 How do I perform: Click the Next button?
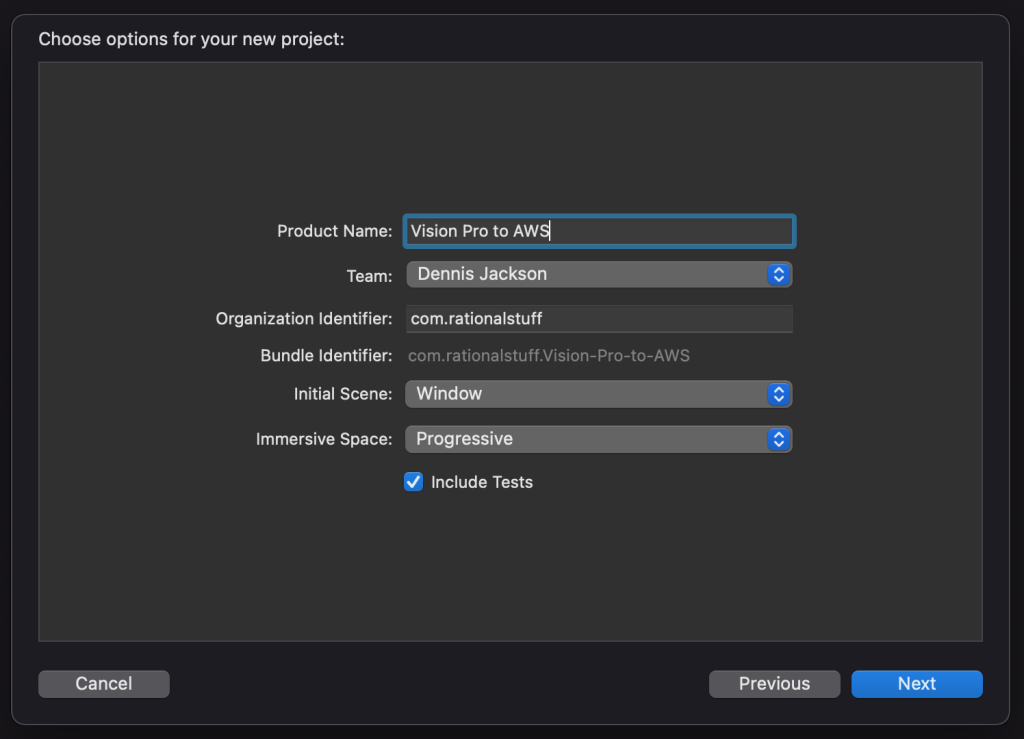click(916, 683)
